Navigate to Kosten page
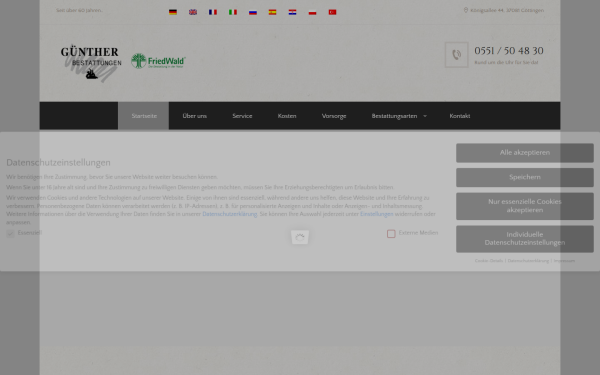Screen dimensions: 600x375 pos(287,116)
